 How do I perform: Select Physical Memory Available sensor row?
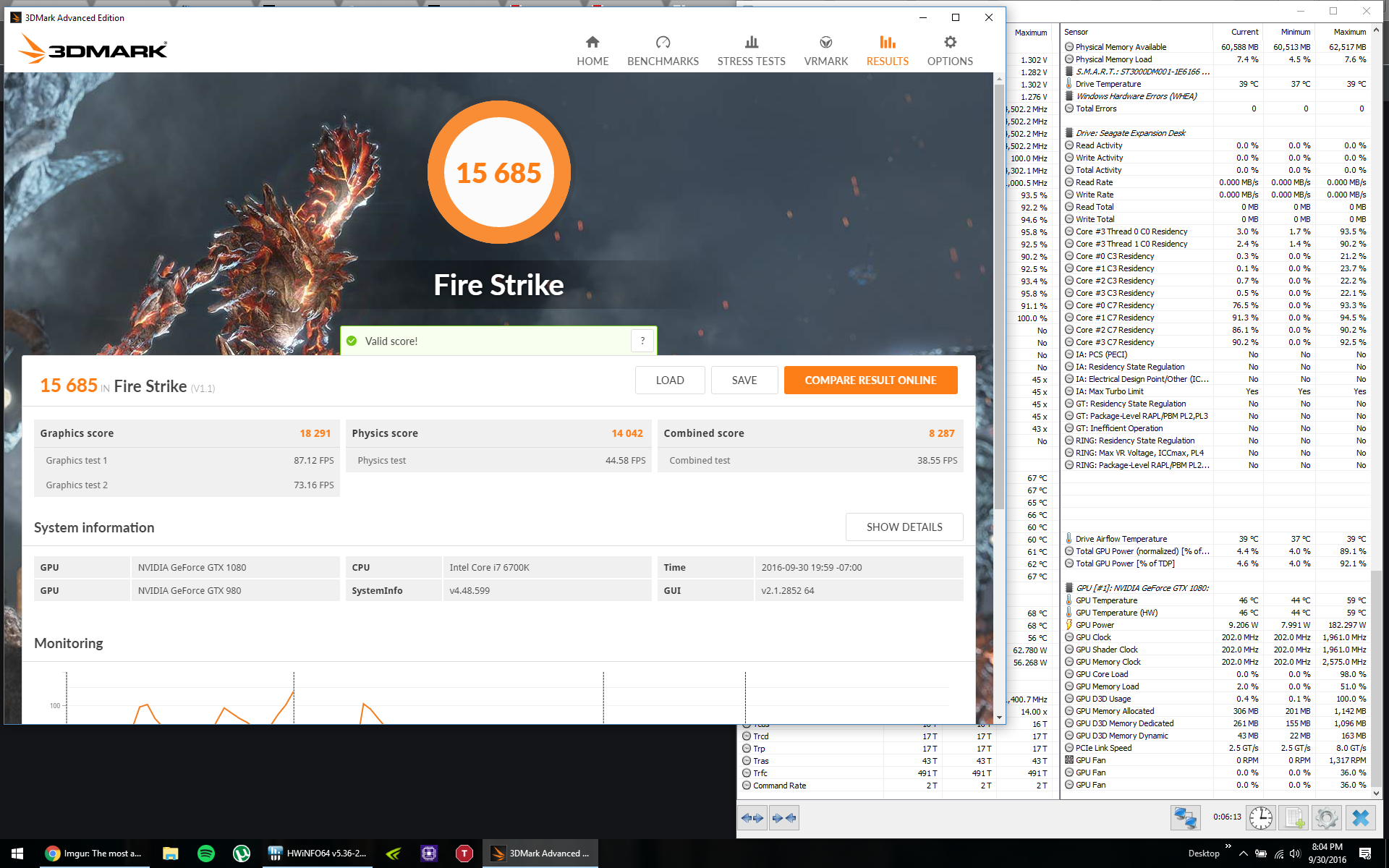pos(1216,47)
